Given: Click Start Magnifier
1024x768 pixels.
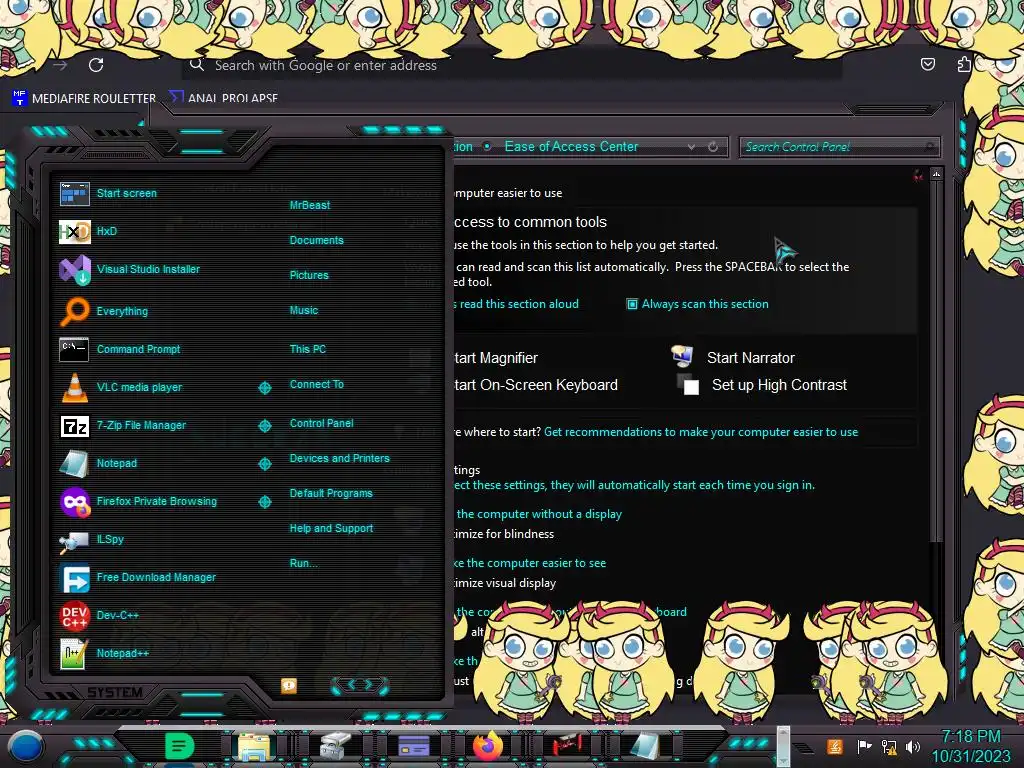Looking at the screenshot, I should pos(496,358).
